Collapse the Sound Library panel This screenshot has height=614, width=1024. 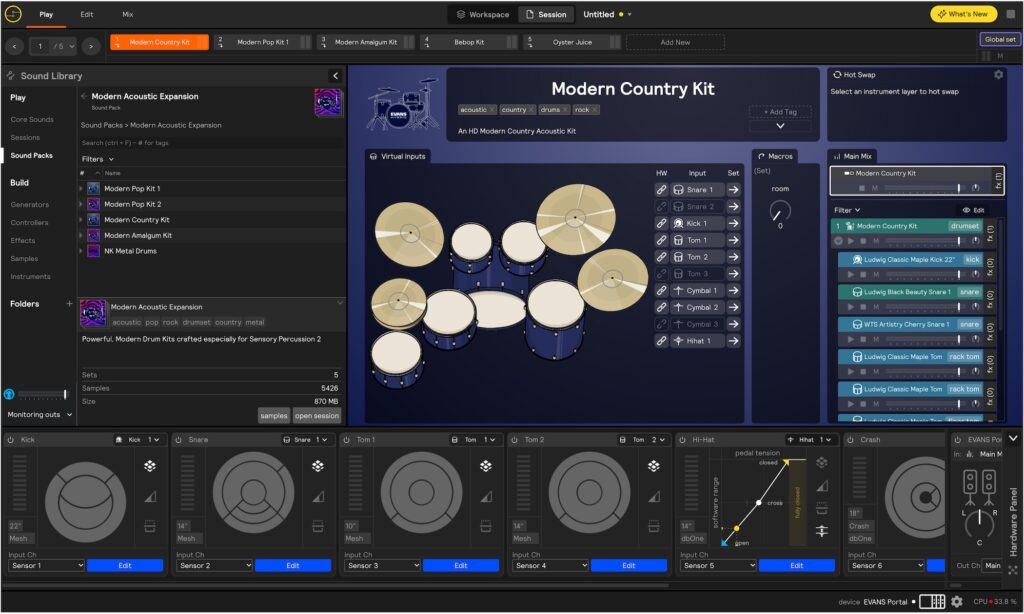pyautogui.click(x=335, y=76)
